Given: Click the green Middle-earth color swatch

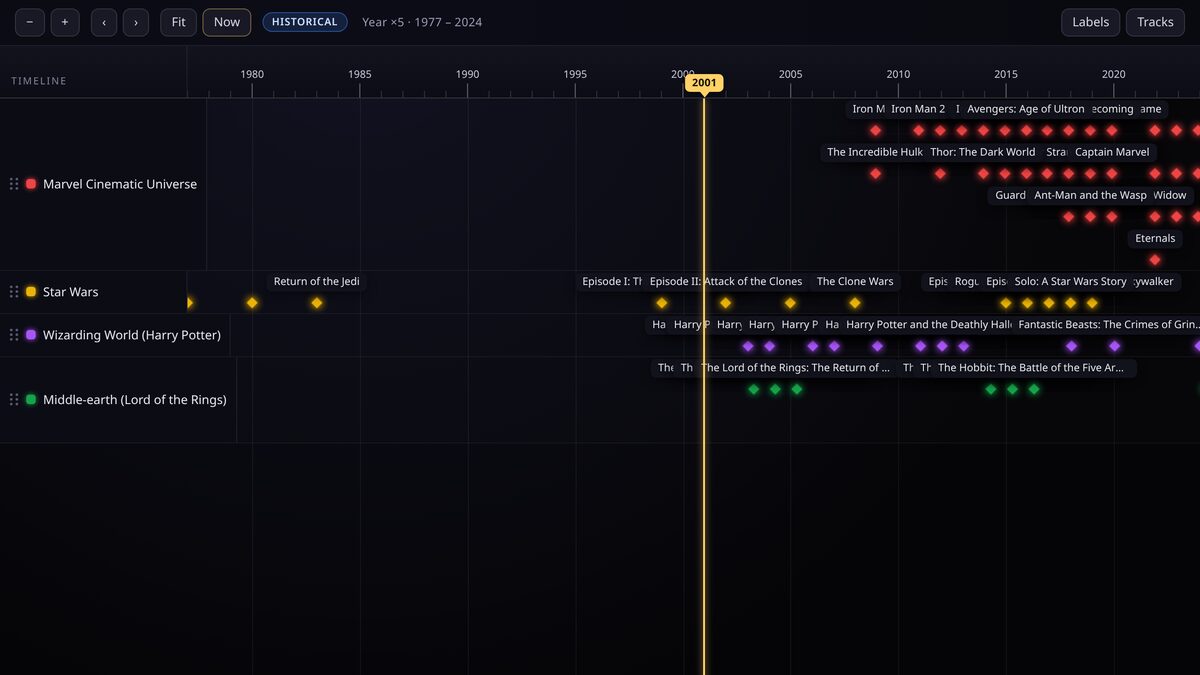Looking at the screenshot, I should [x=31, y=400].
